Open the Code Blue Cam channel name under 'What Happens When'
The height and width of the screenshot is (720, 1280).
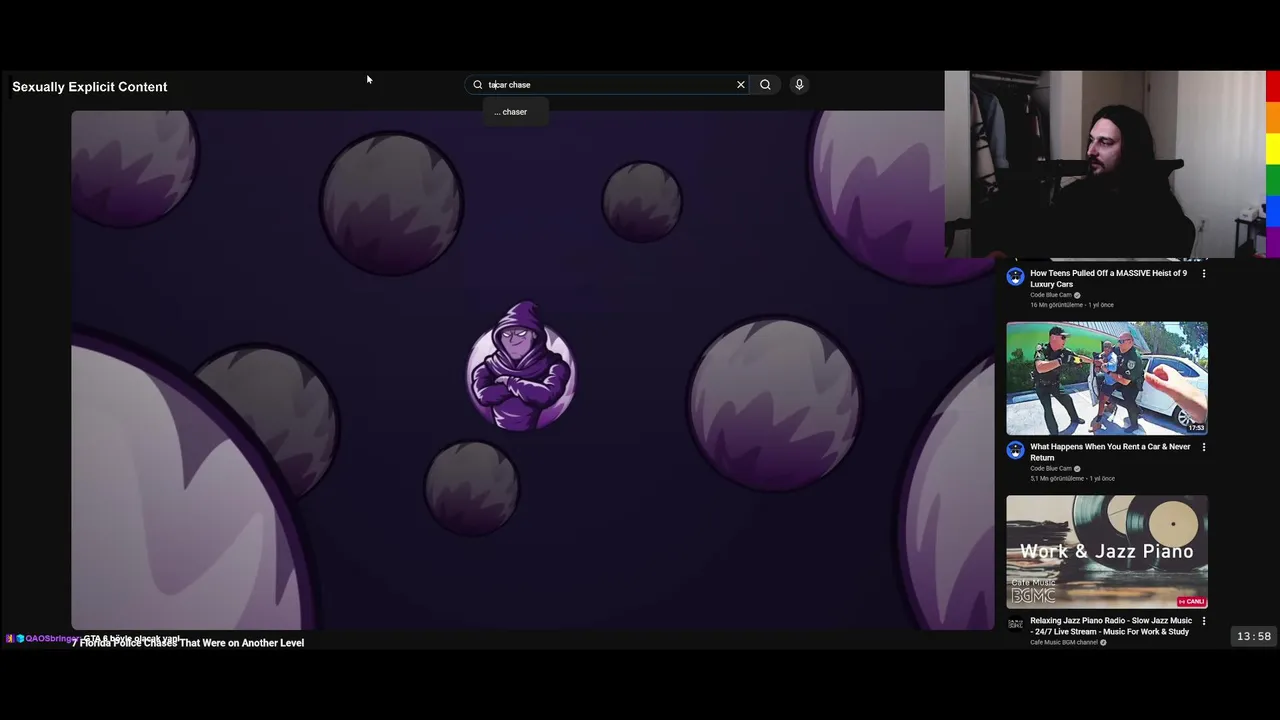[x=1051, y=469]
